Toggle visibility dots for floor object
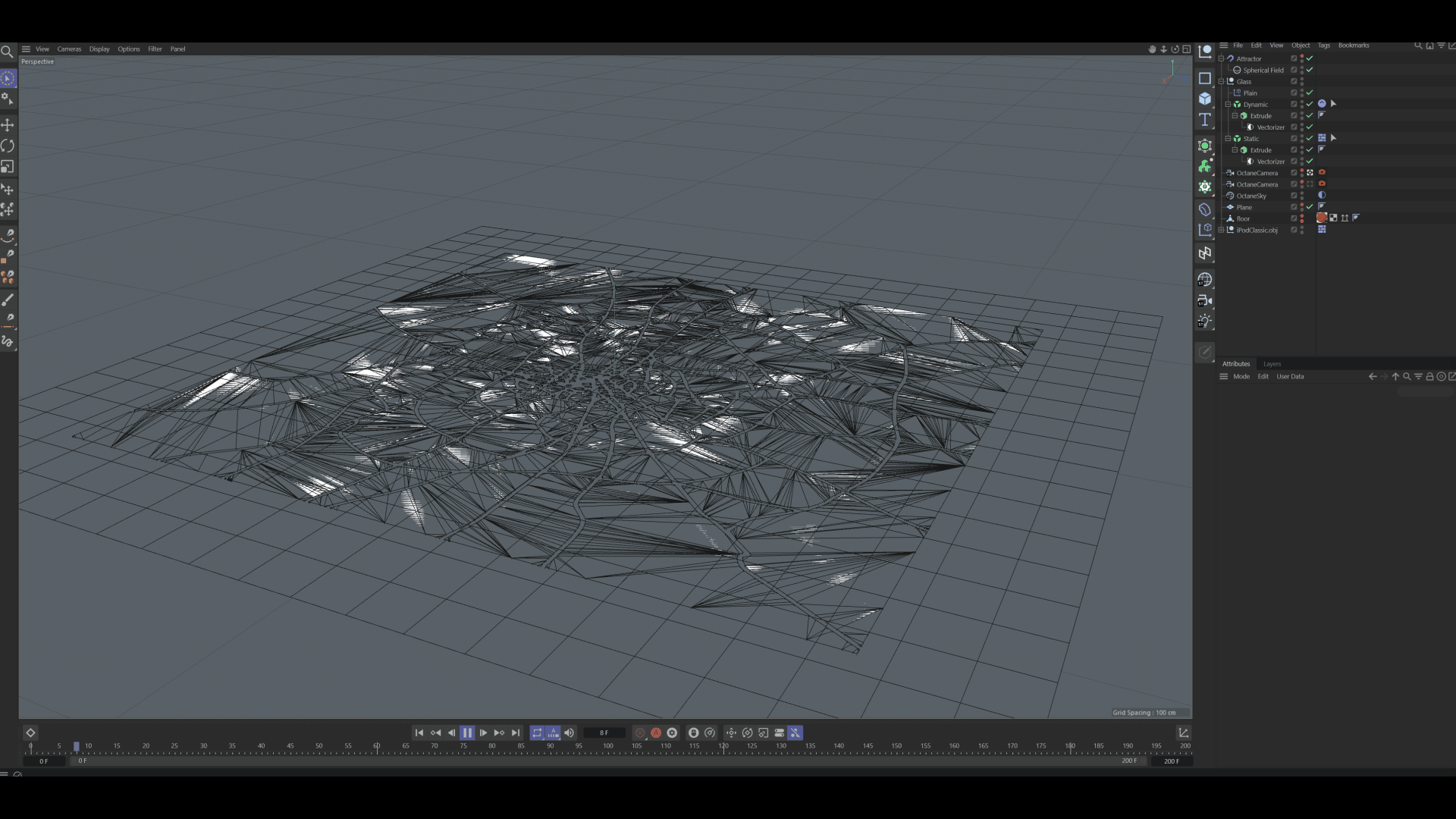Screen dimensions: 1456x819 [x=1302, y=218]
